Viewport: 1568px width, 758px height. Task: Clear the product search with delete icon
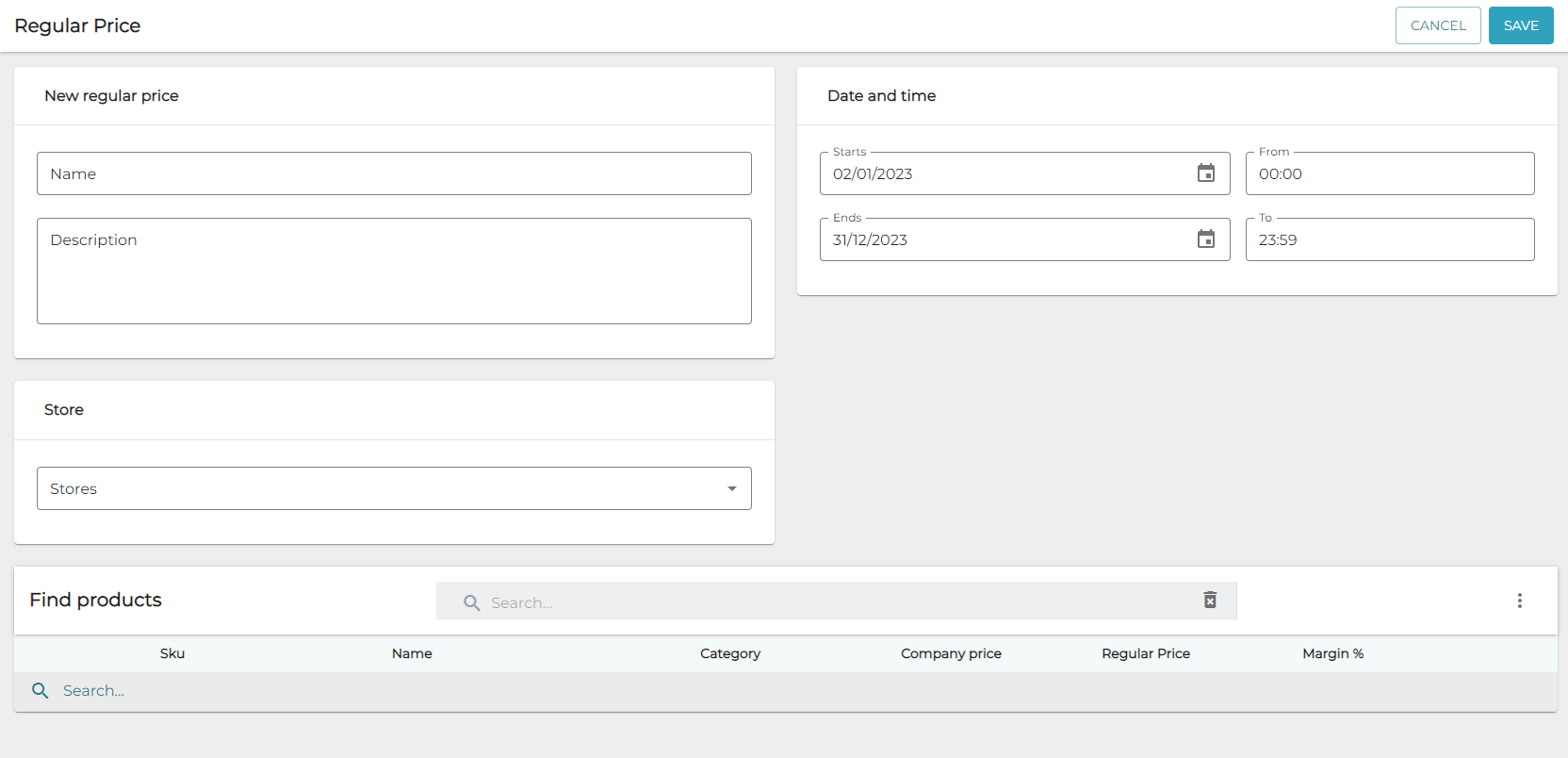pos(1210,601)
